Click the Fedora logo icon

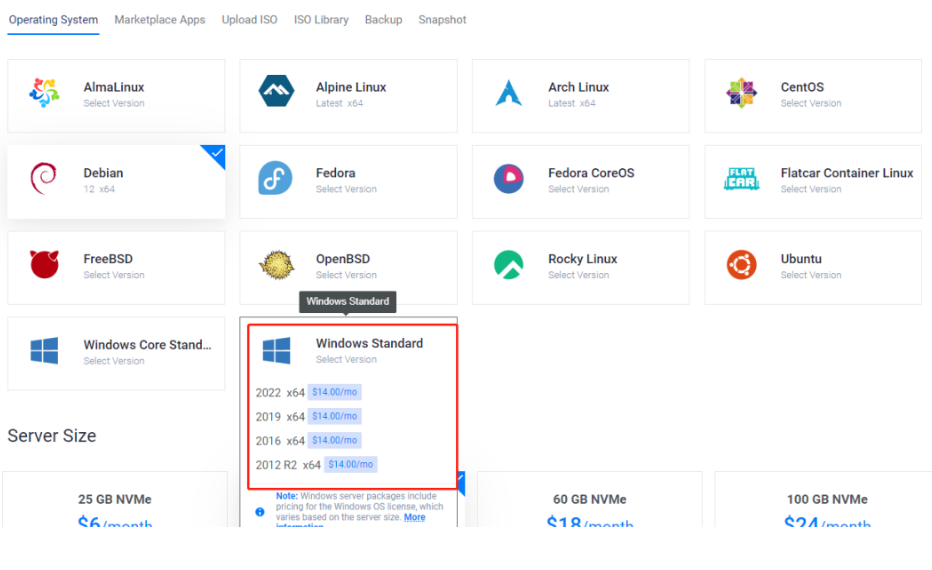pos(276,180)
